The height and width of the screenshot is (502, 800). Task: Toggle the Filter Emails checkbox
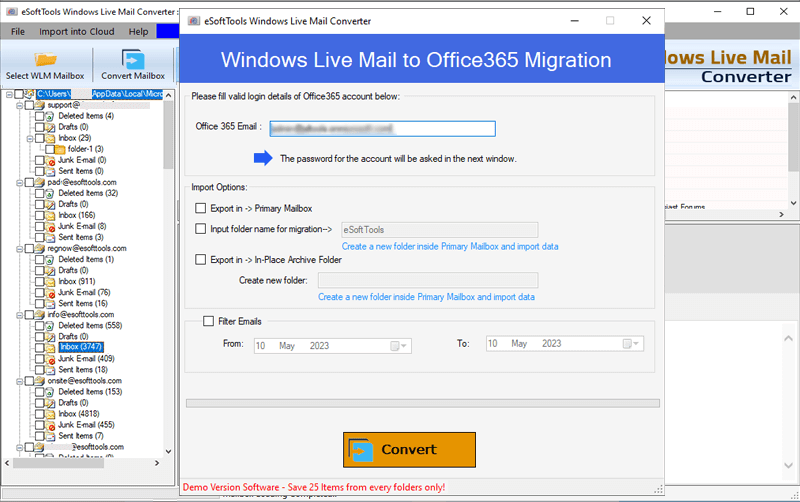coord(208,321)
